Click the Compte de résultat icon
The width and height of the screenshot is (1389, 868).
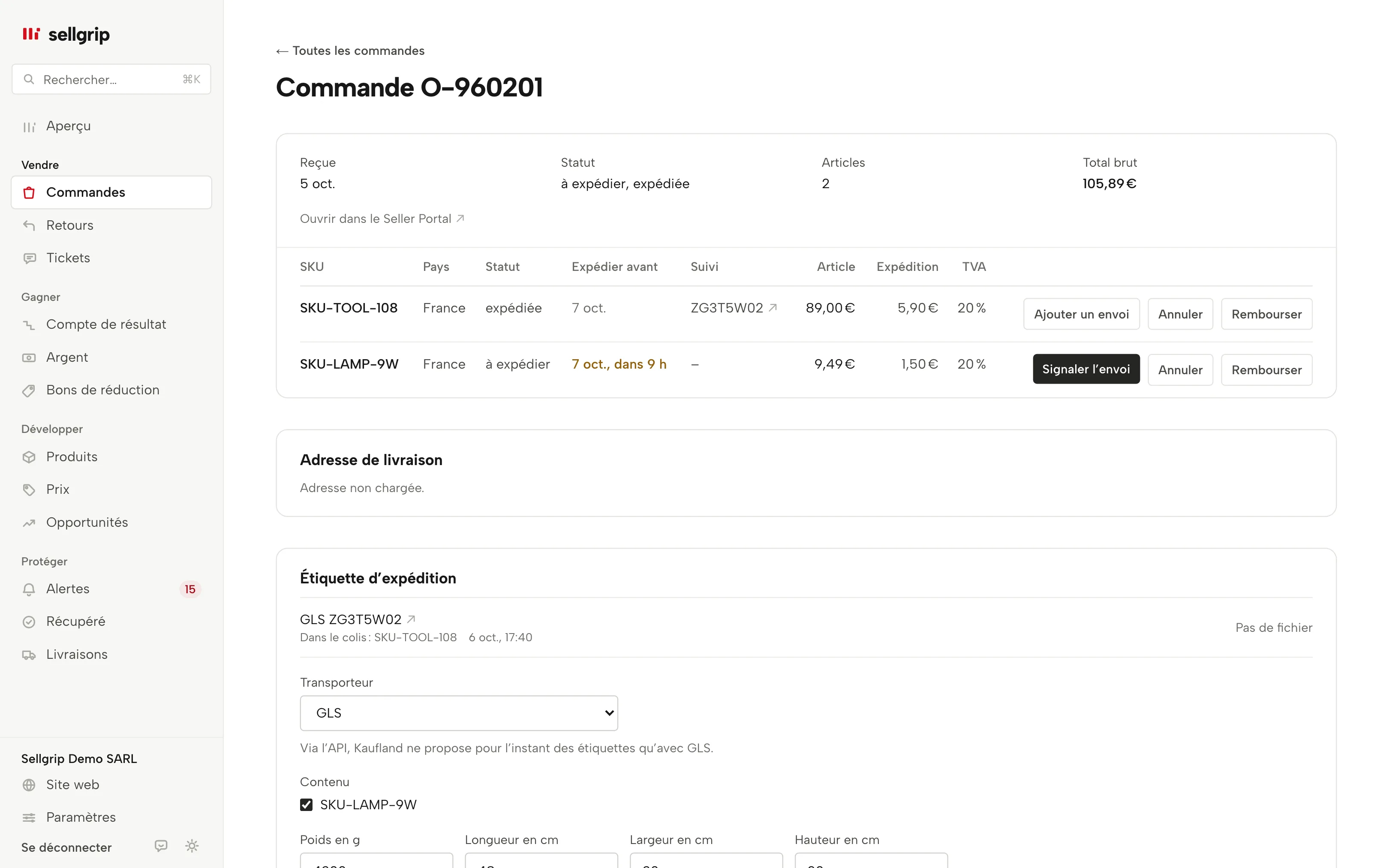pyautogui.click(x=29, y=325)
